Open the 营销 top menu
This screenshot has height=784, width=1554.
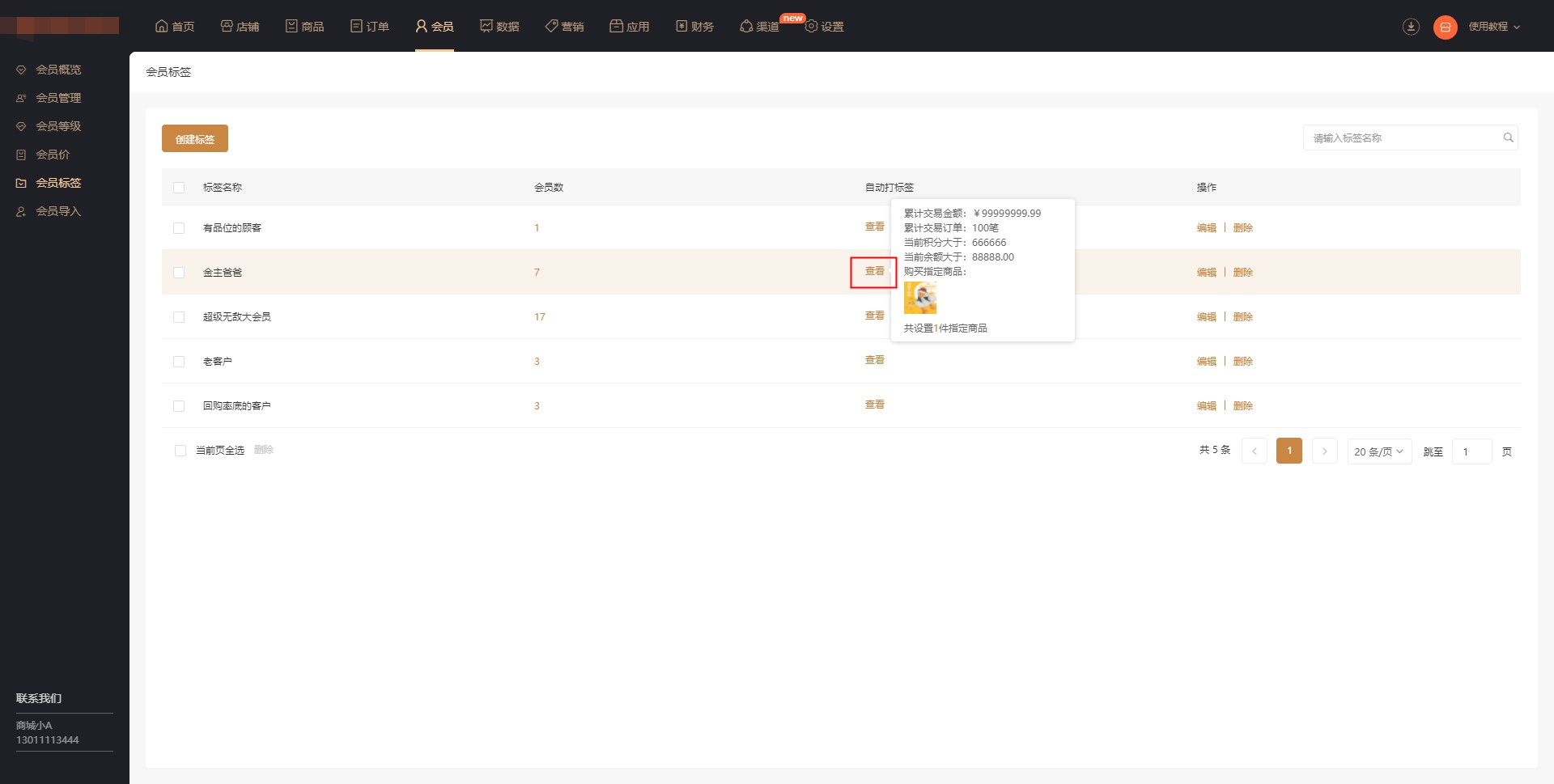tap(564, 27)
